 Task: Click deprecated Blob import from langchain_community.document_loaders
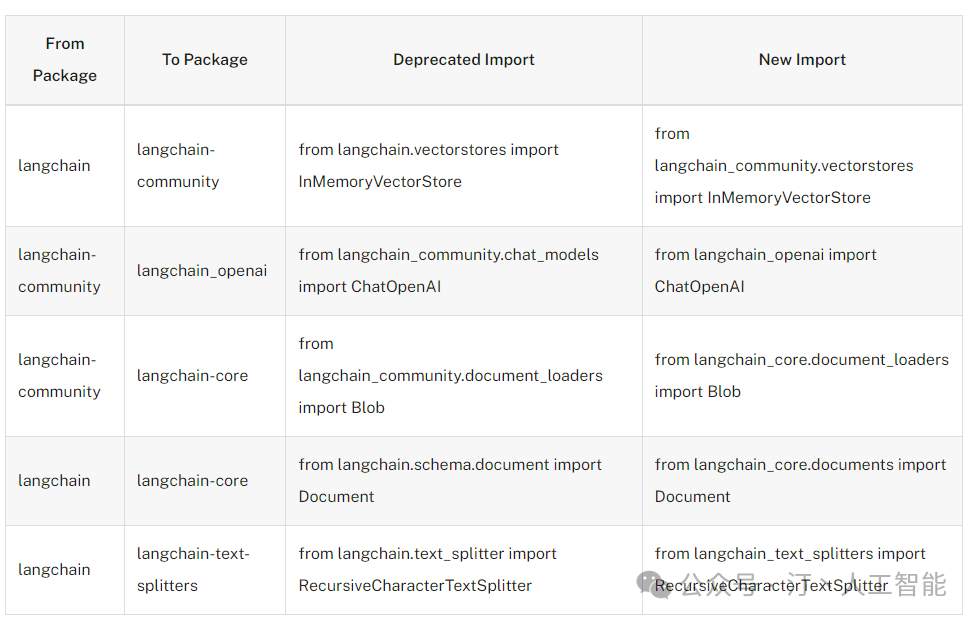tap(450, 376)
